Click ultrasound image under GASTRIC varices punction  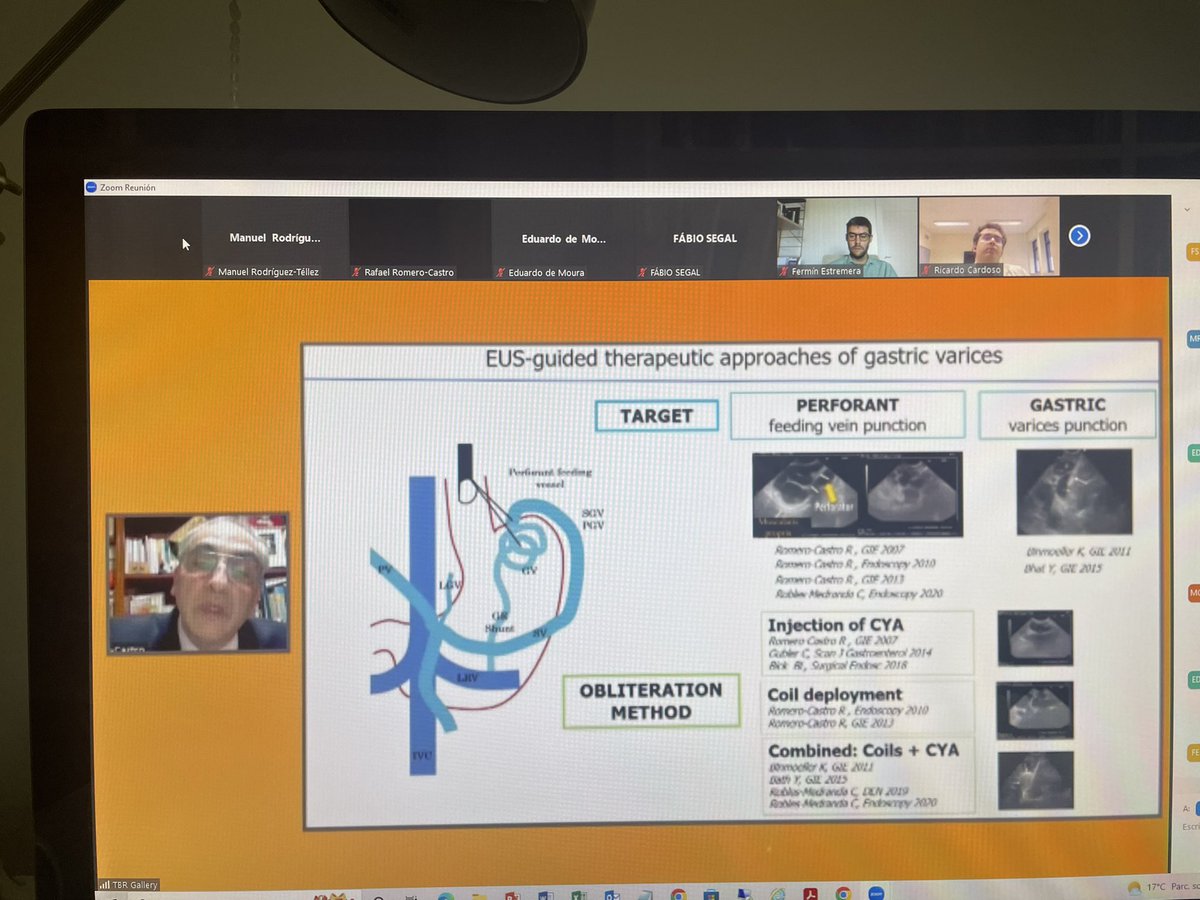point(1074,492)
